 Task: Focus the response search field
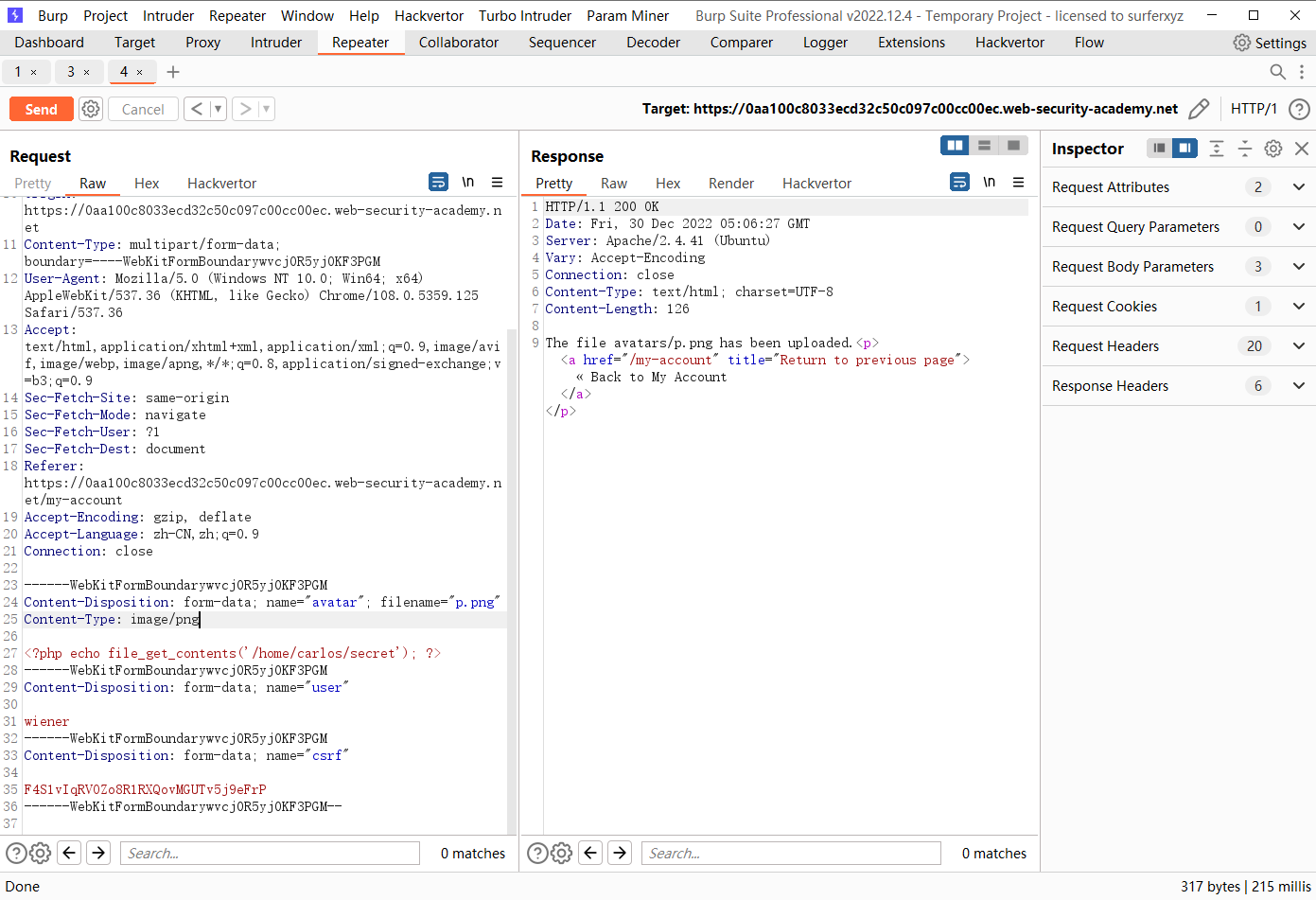pos(791,853)
